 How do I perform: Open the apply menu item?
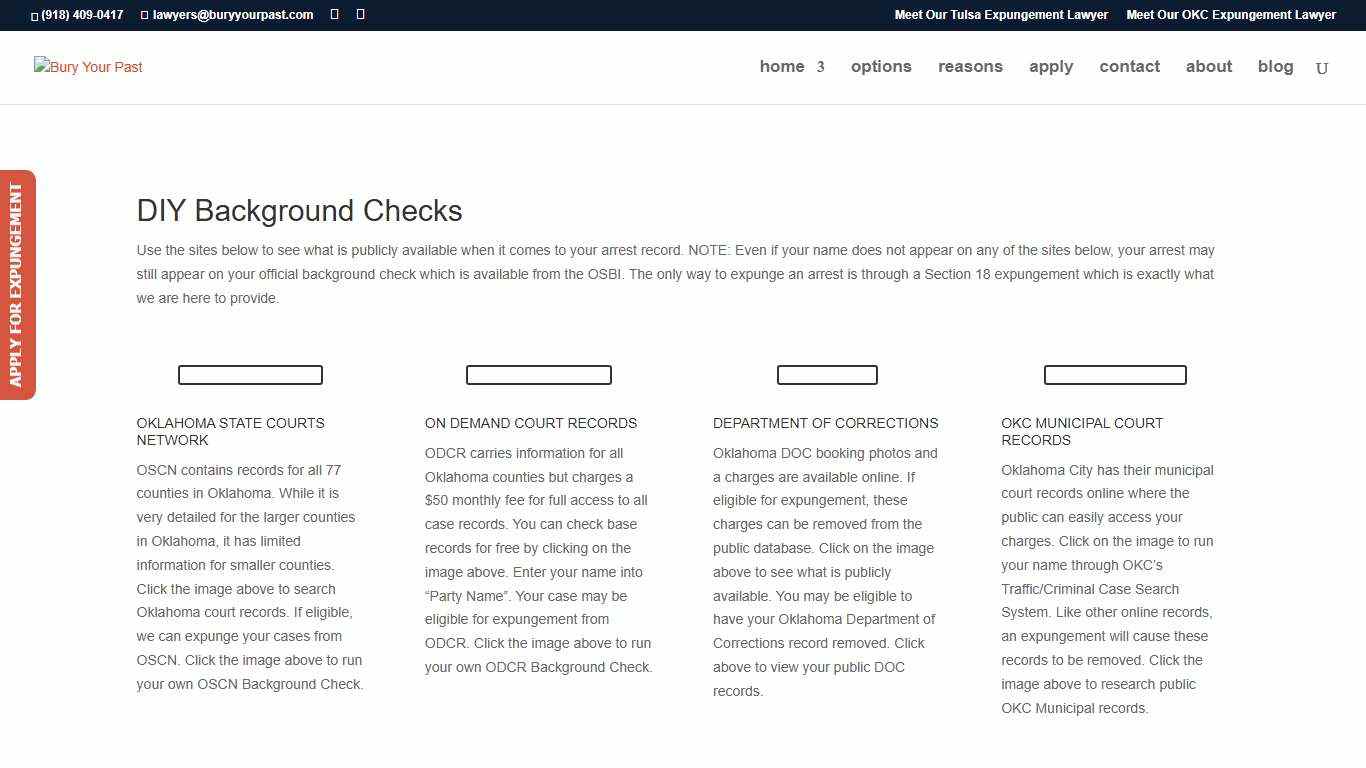1050,66
